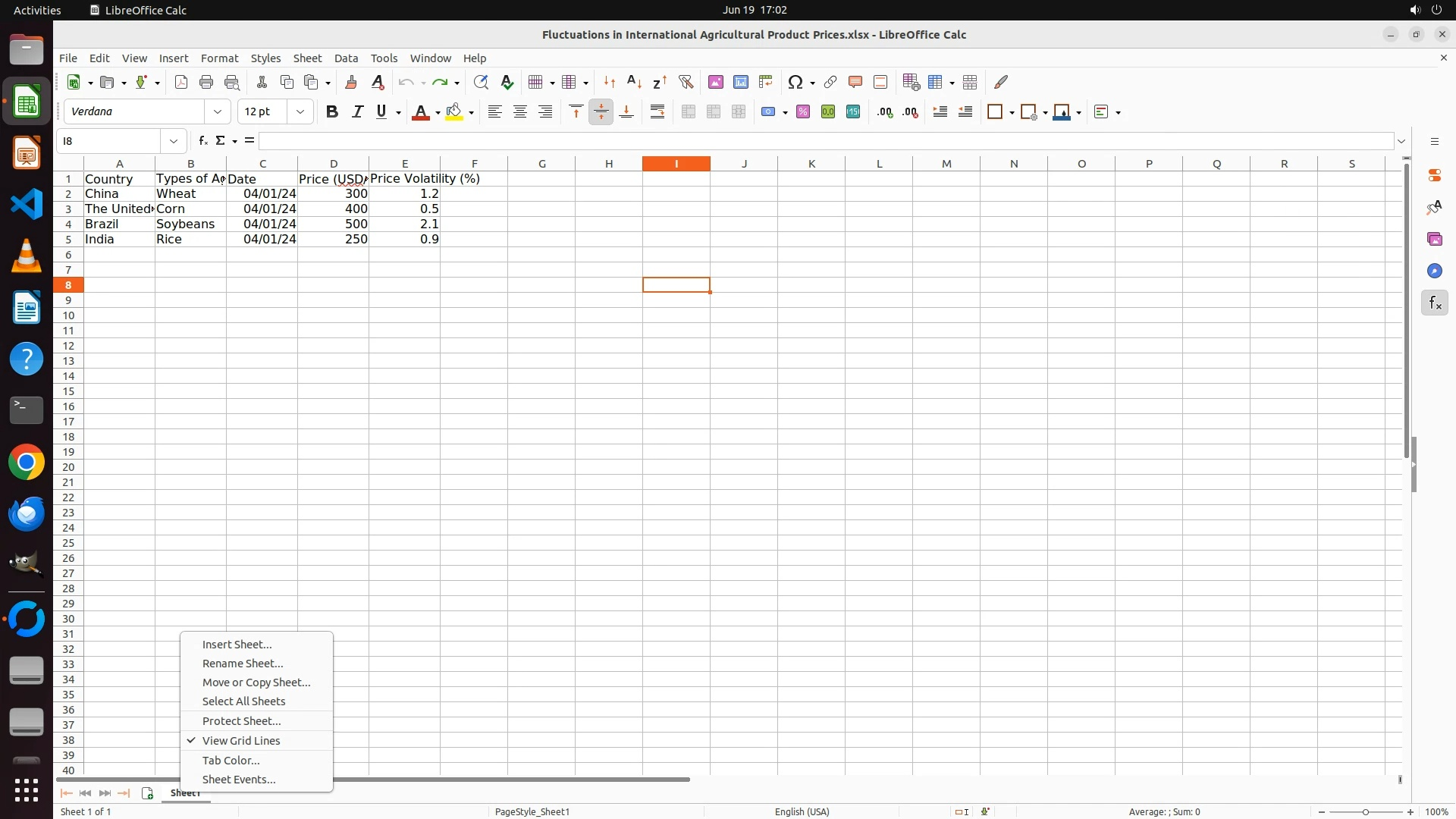Click the Insert Chart icon
Viewport: 1456px width, 819px height.
[741, 83]
